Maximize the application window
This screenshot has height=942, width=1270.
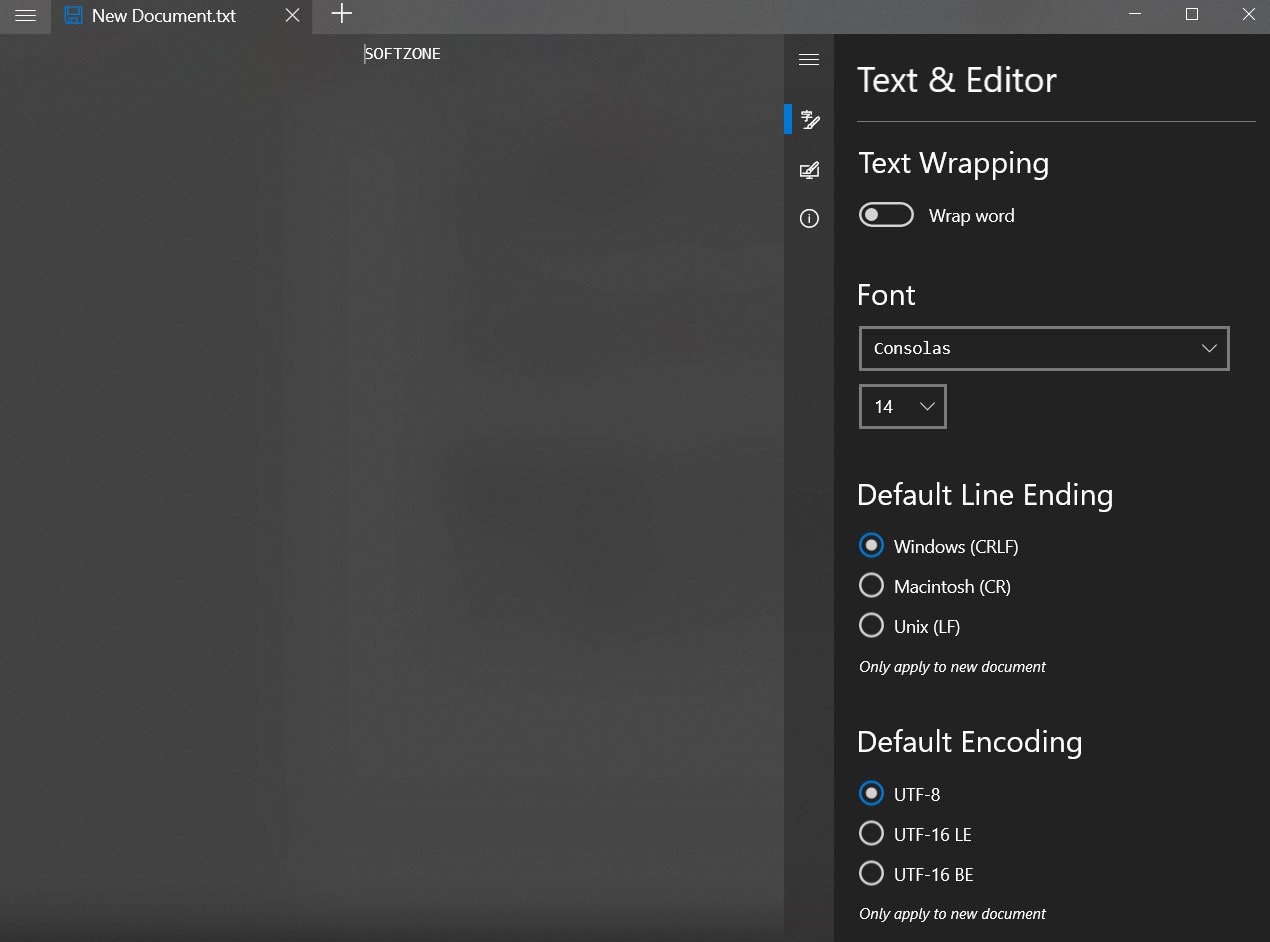click(1192, 14)
